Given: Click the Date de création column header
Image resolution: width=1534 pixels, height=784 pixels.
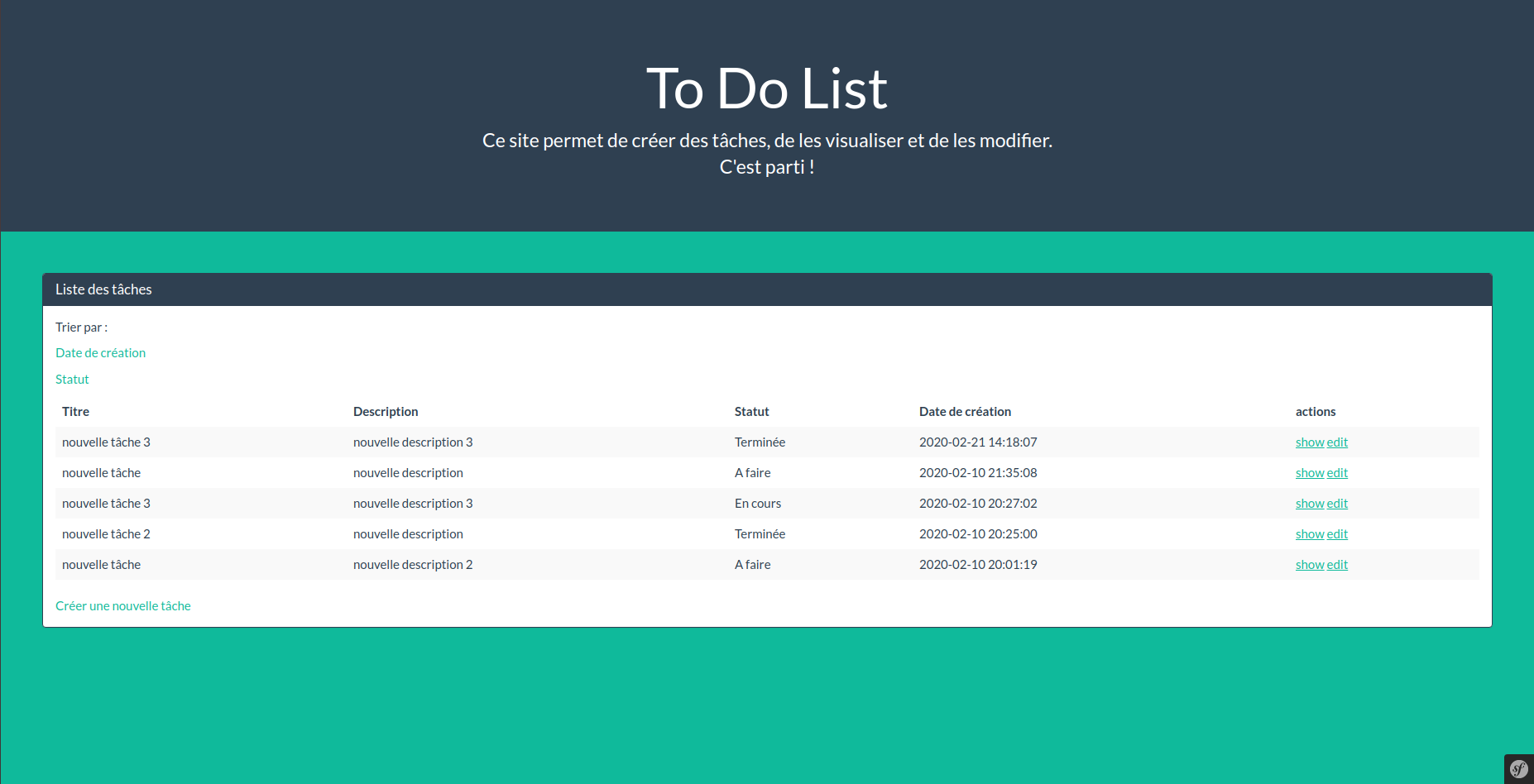Looking at the screenshot, I should click(x=965, y=412).
